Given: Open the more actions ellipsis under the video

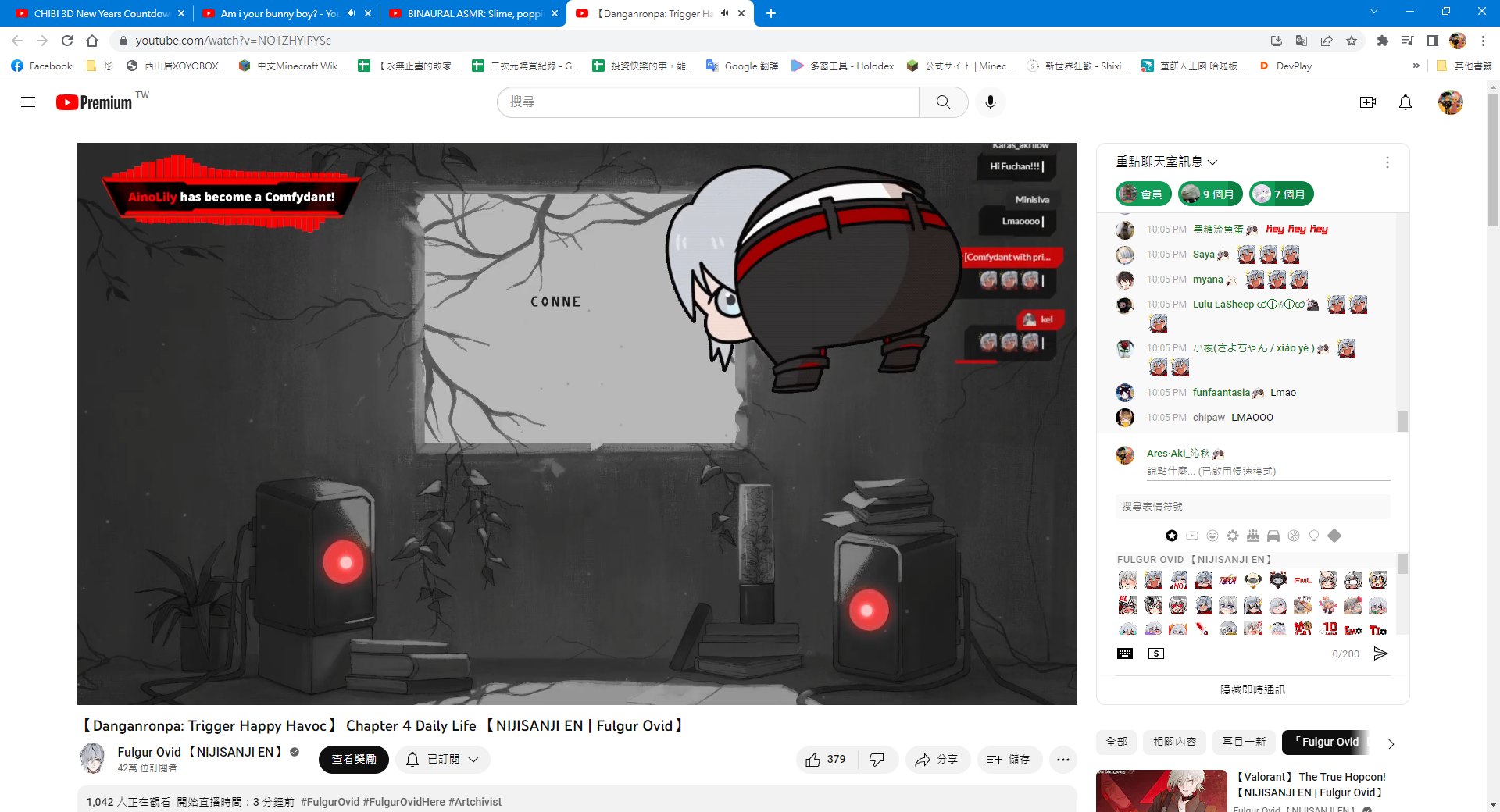Looking at the screenshot, I should (x=1062, y=760).
